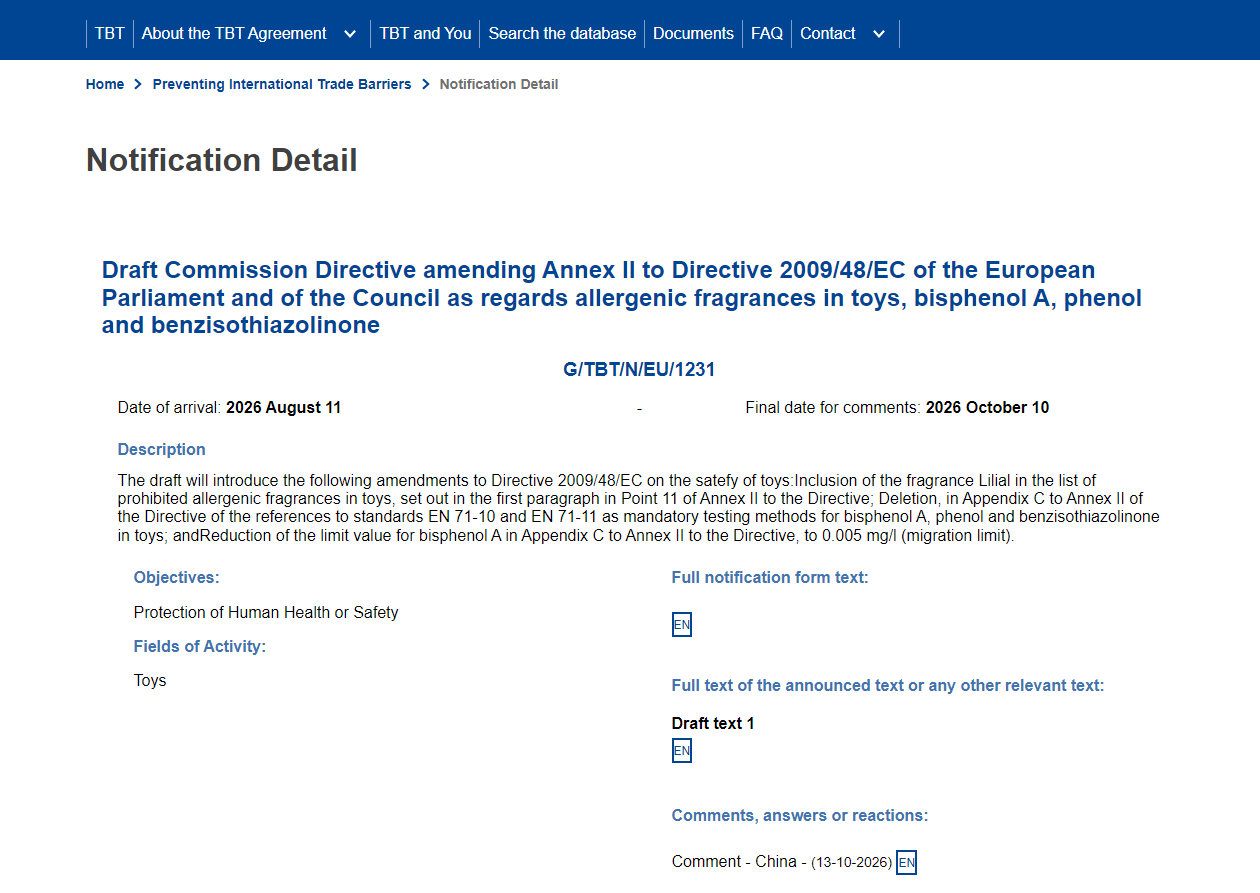Open the EN file under Draft text 1
This screenshot has width=1260, height=893.
point(681,751)
